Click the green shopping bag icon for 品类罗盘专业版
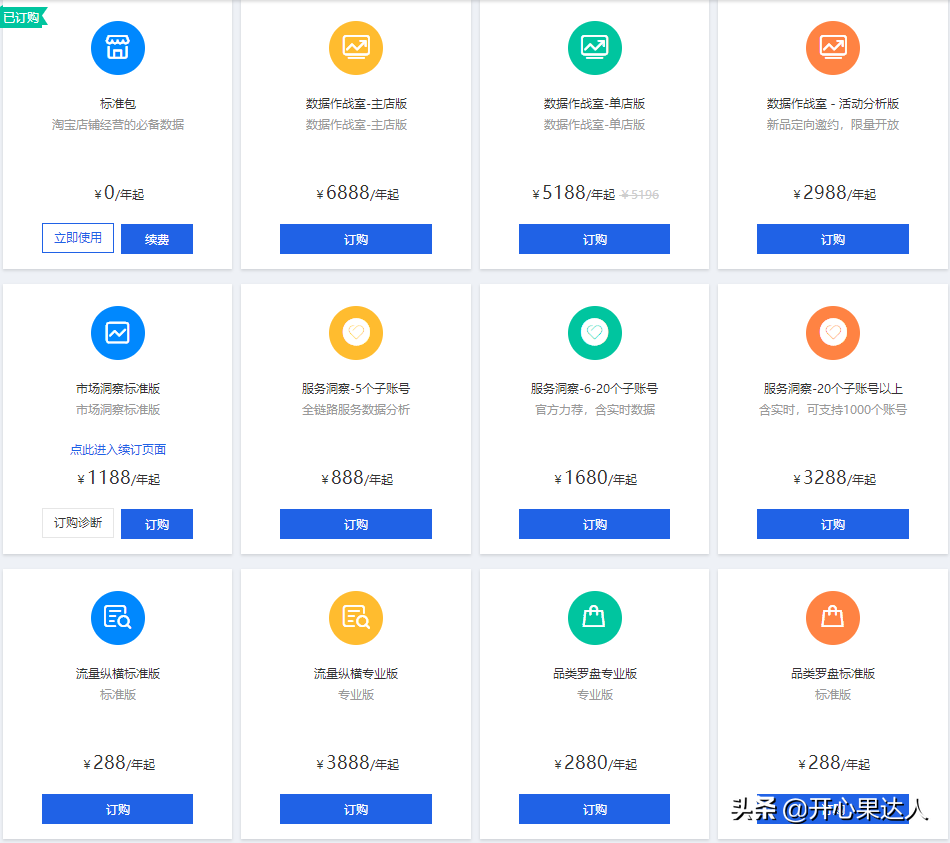This screenshot has height=843, width=950. tap(594, 618)
